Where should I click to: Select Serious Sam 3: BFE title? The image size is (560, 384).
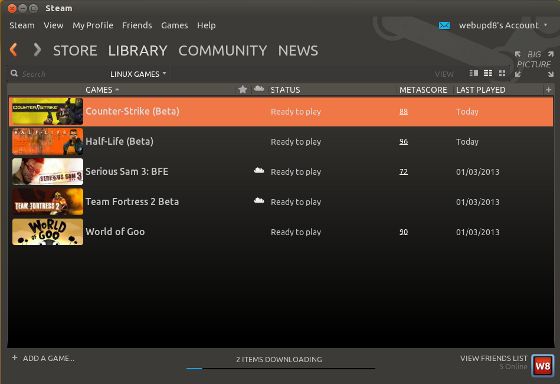[x=127, y=171]
